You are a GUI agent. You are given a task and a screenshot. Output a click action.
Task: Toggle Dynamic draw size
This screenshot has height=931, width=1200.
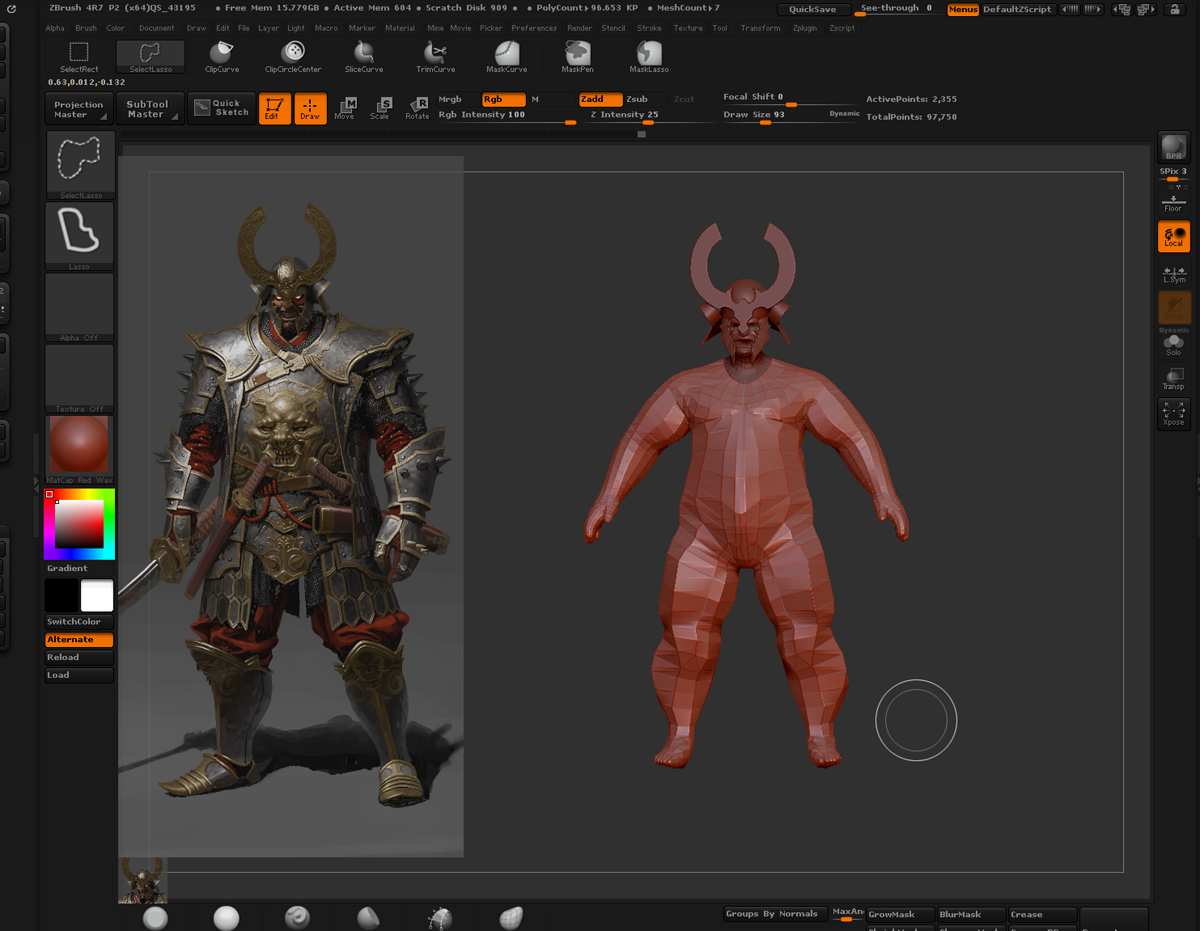coord(845,114)
